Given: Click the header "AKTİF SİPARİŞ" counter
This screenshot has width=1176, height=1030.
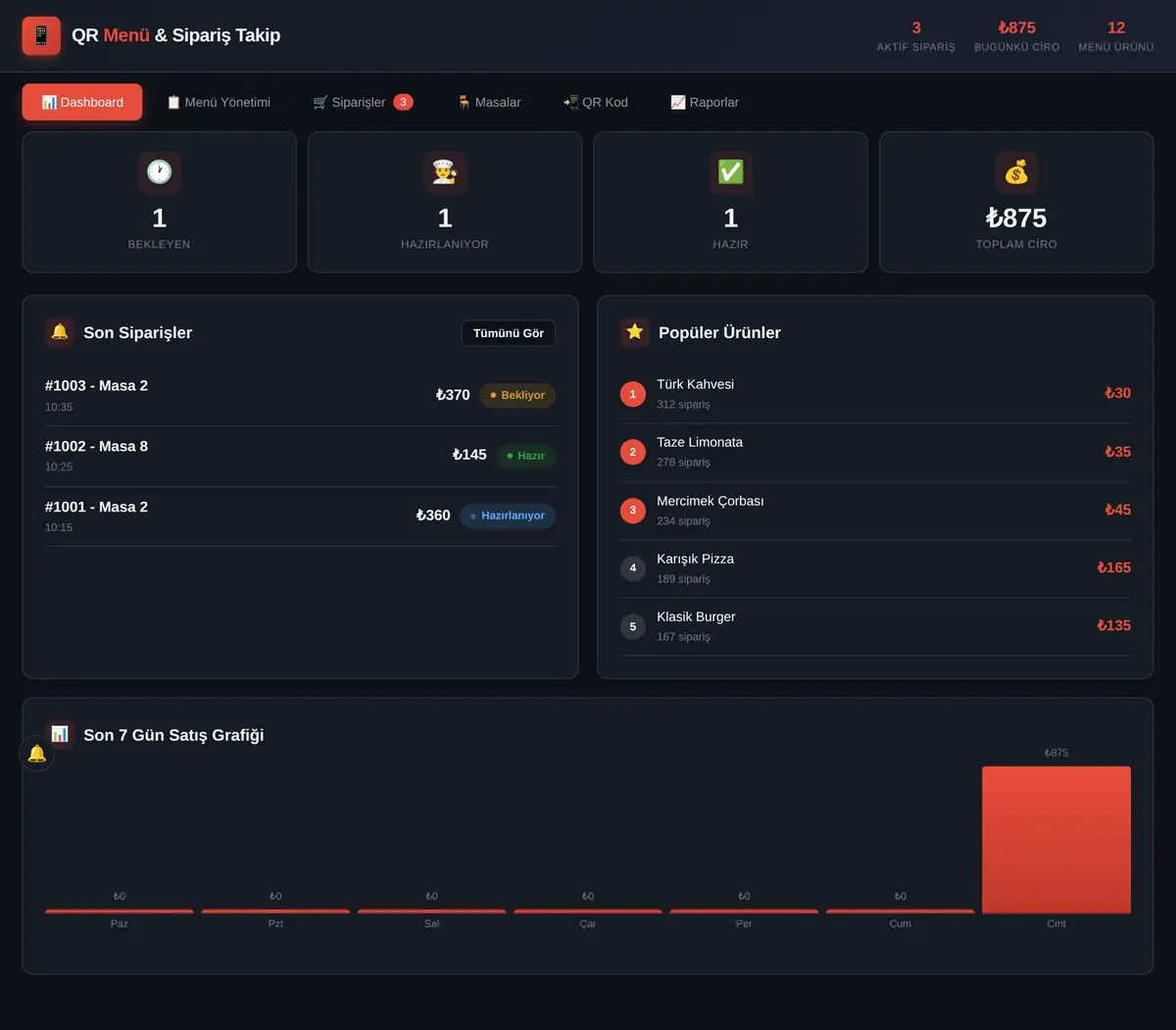Looking at the screenshot, I should point(916,36).
